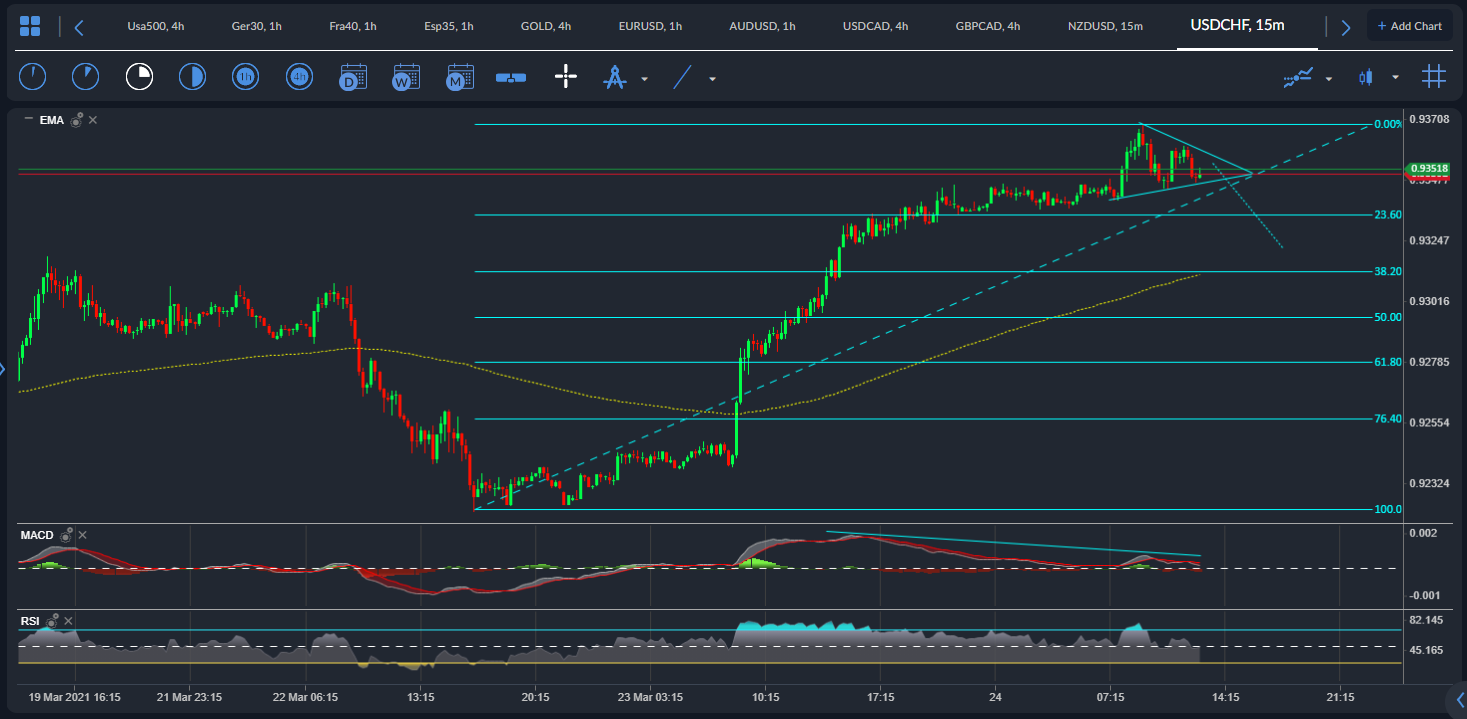Click the 76.40 Fibonacci level label
The image size is (1467, 719).
1388,419
